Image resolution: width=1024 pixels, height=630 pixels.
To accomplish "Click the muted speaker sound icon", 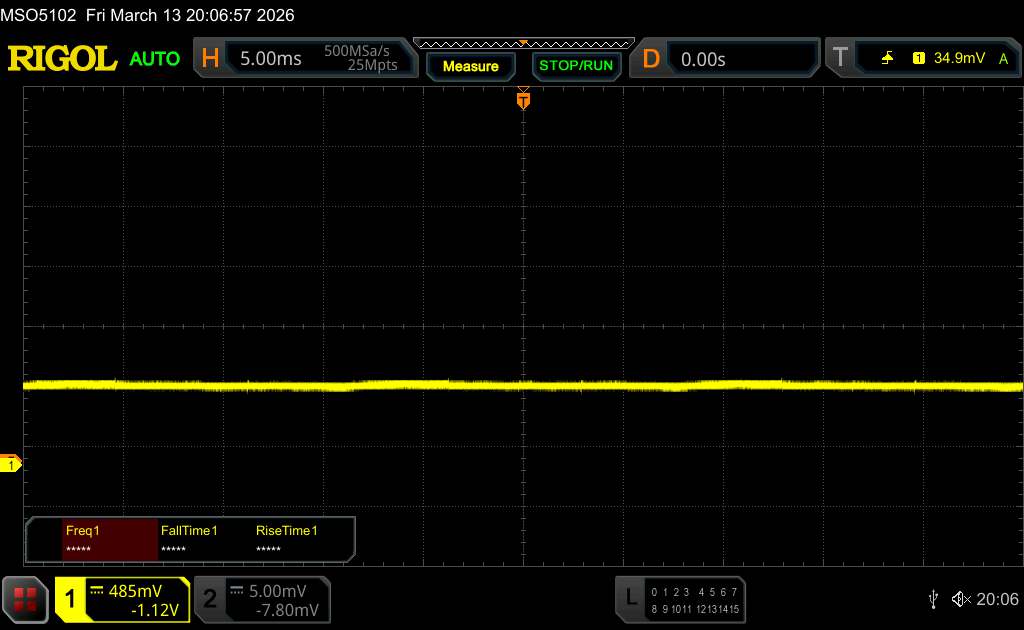I will 960,599.
